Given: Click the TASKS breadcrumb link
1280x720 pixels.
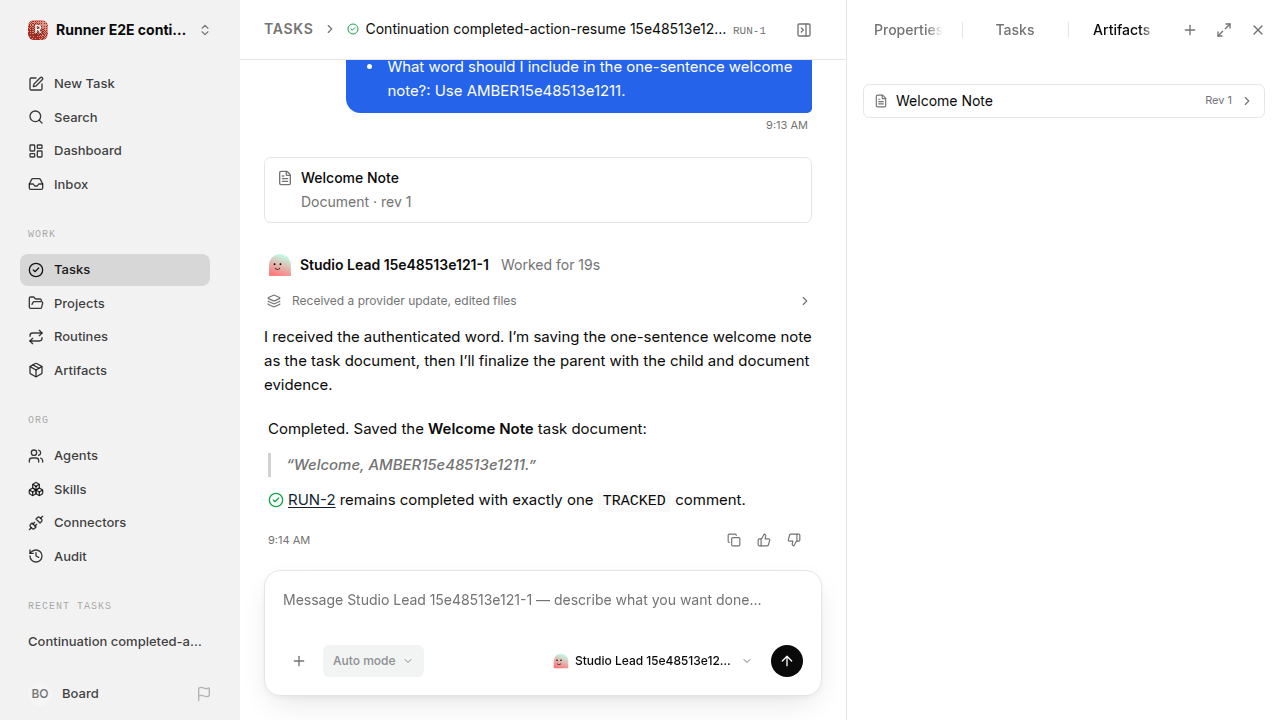Looking at the screenshot, I should point(288,30).
